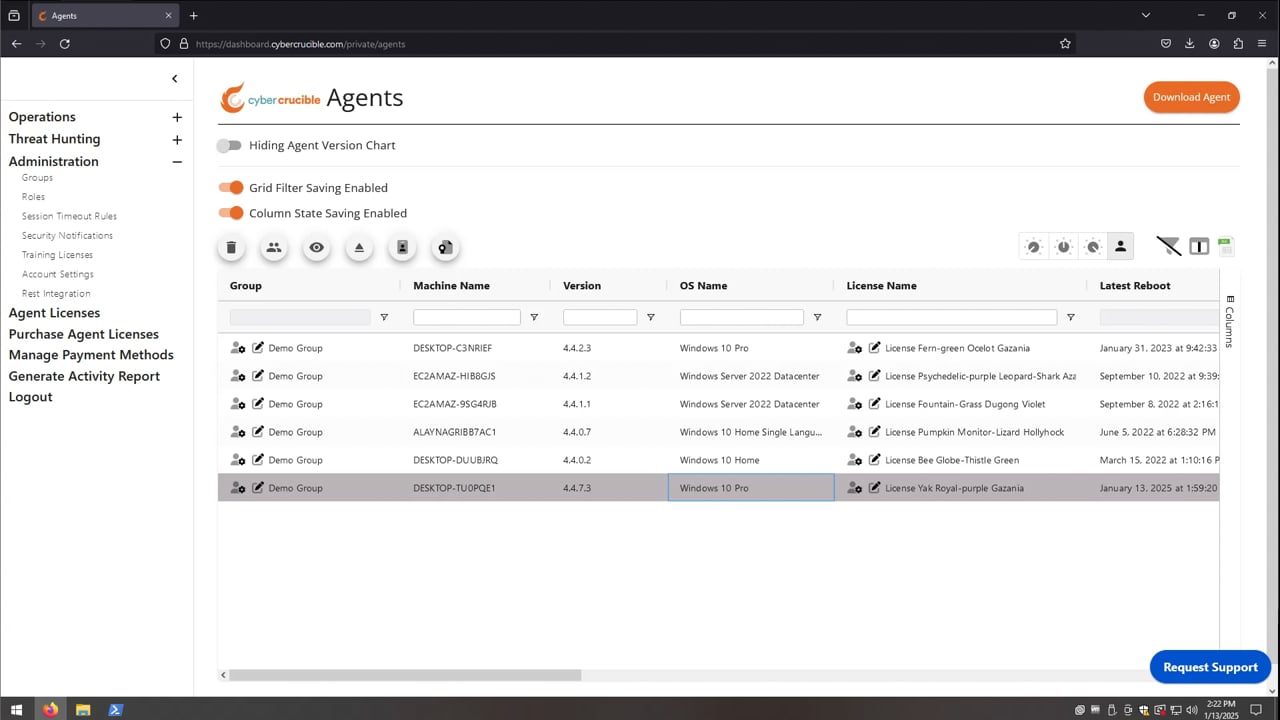Screen dimensions: 1280x720
Task: Click the ID badge icon button
Action: point(402,248)
